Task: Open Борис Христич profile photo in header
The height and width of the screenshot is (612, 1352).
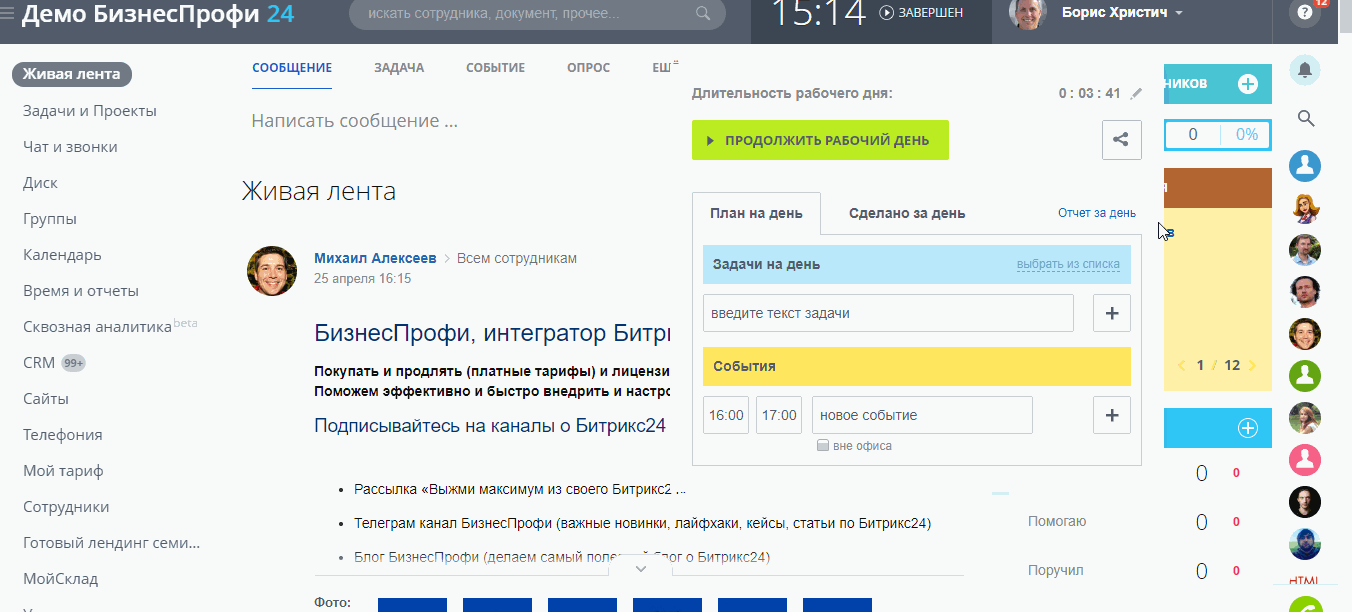Action: (x=1026, y=14)
